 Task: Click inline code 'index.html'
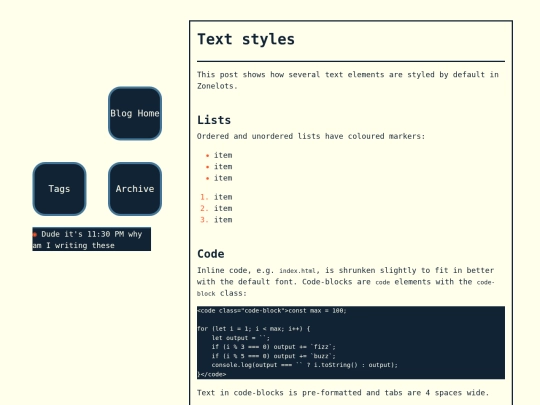click(x=297, y=271)
